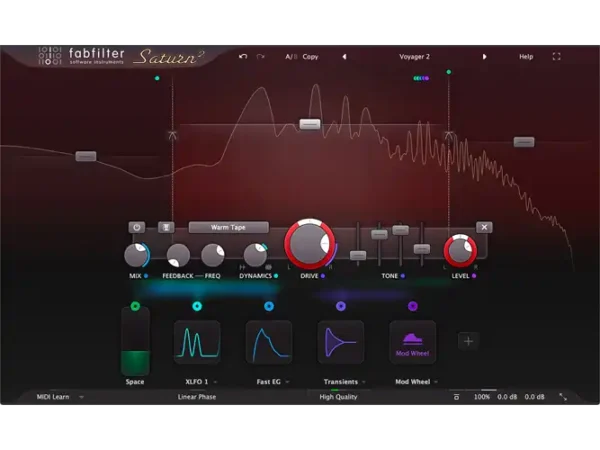
Task: Click the FabFilter logo
Action: (82, 56)
